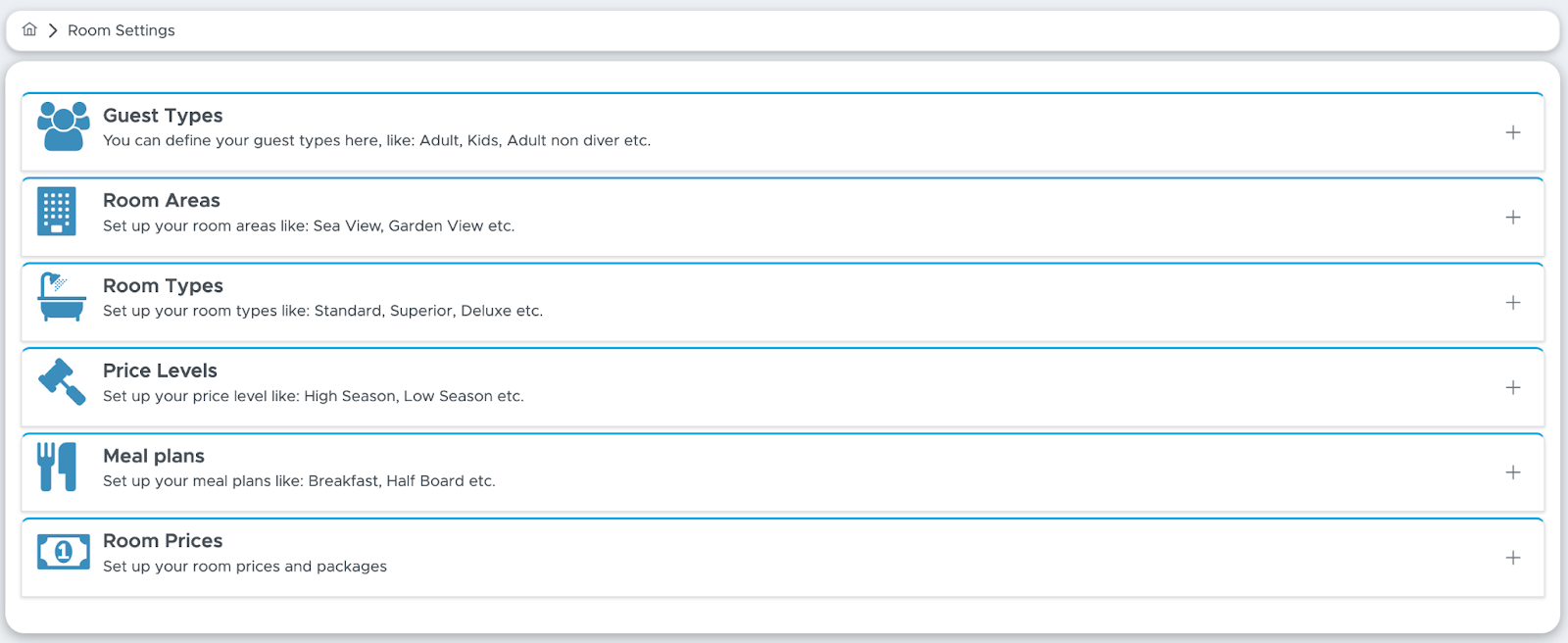Viewport: 1568px width, 643px height.
Task: Click the room prices and packages description
Action: [x=245, y=567]
